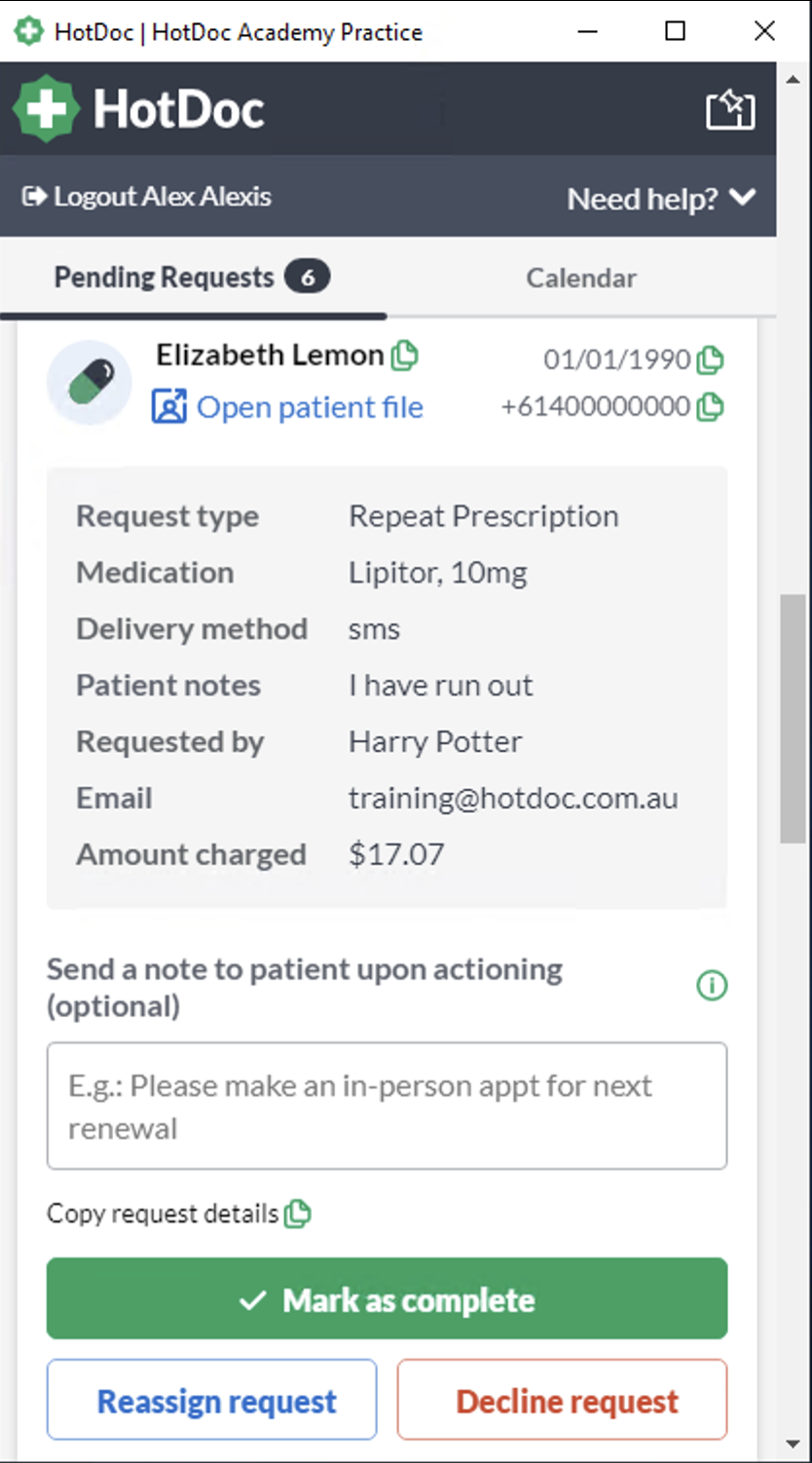The height and width of the screenshot is (1463, 812).
Task: Select the Pending Requests tab
Action: (193, 278)
